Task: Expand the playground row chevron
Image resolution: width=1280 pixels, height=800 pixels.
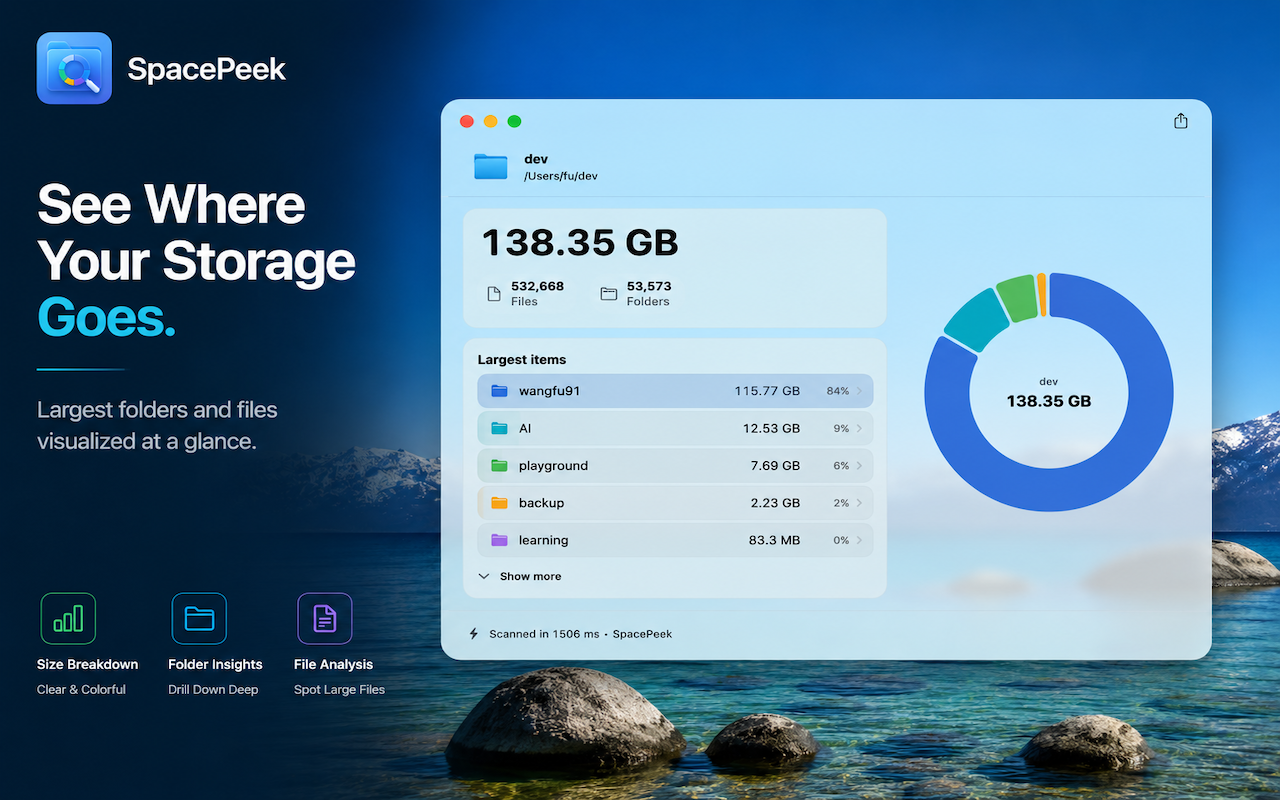Action: (859, 466)
